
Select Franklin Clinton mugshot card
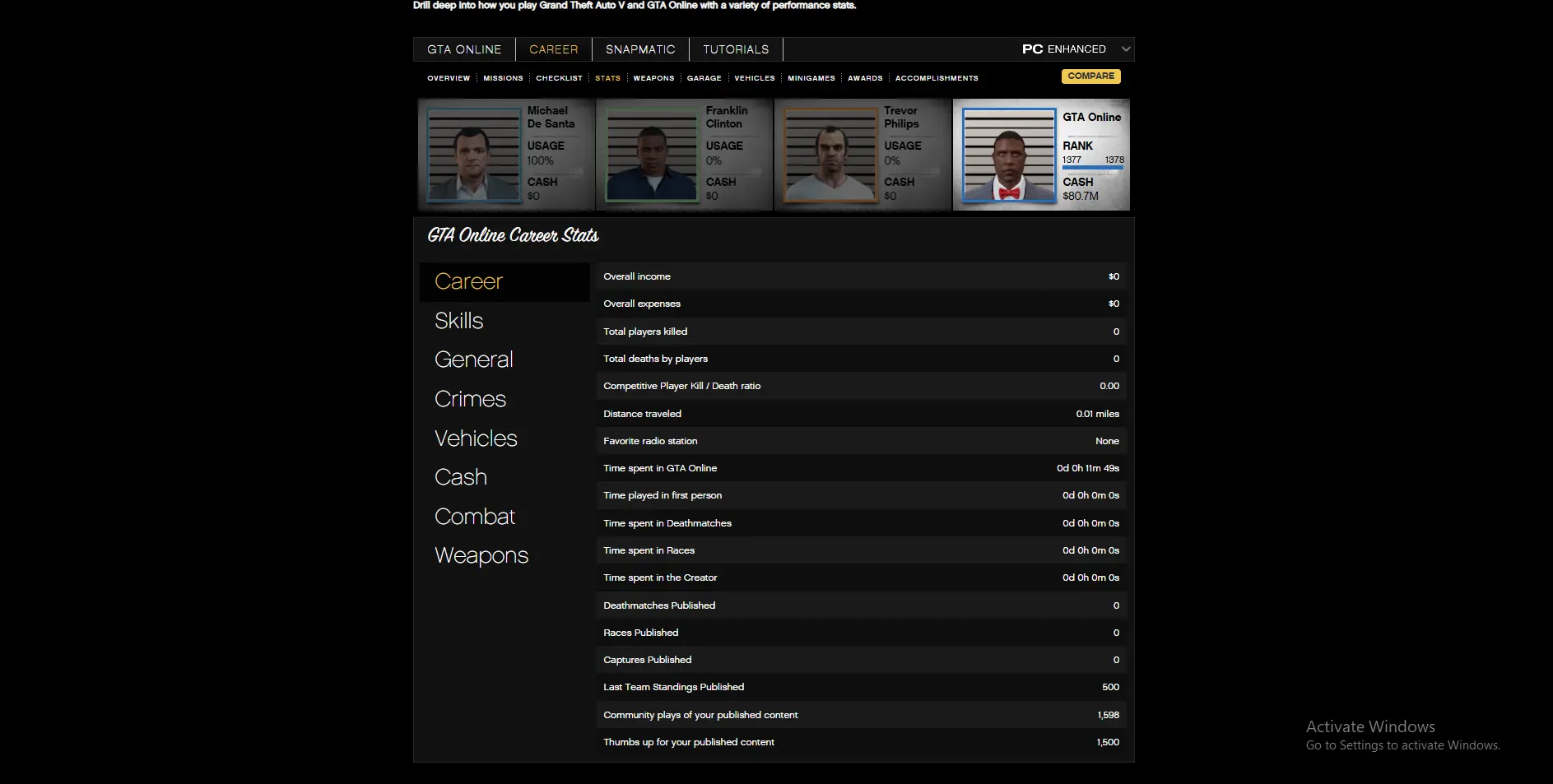coord(685,155)
